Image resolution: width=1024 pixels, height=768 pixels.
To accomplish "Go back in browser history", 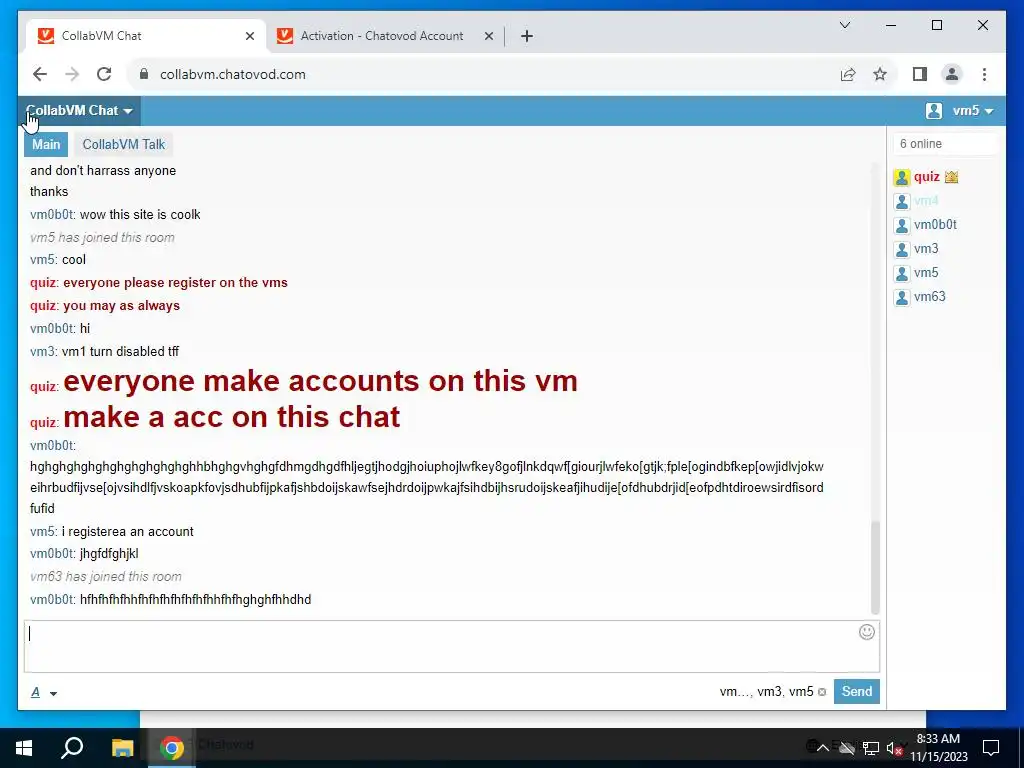I will coord(40,74).
